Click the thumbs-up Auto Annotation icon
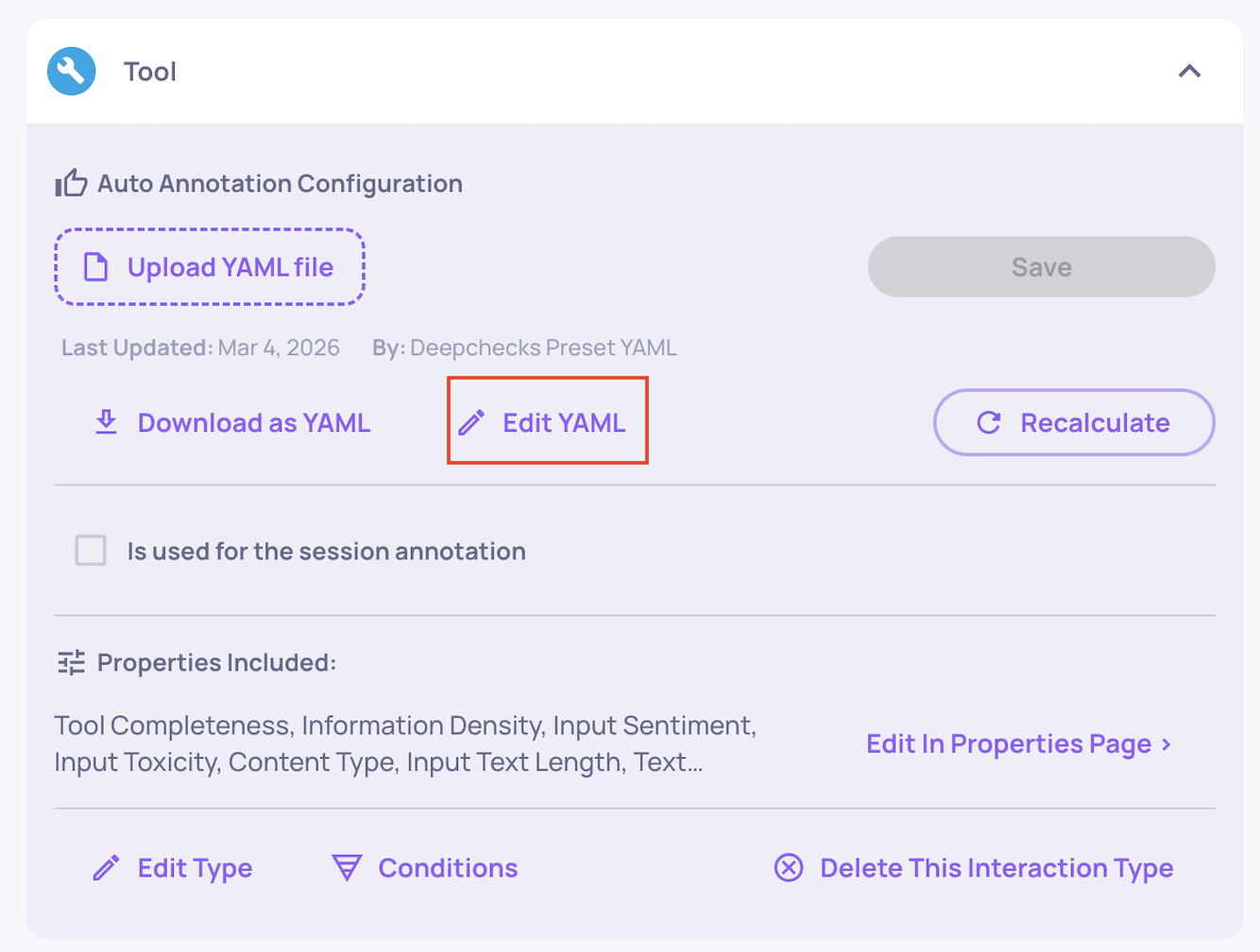 point(71,183)
